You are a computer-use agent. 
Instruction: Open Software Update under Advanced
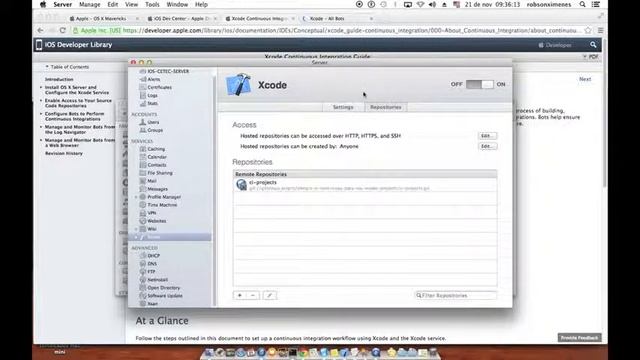tap(164, 296)
